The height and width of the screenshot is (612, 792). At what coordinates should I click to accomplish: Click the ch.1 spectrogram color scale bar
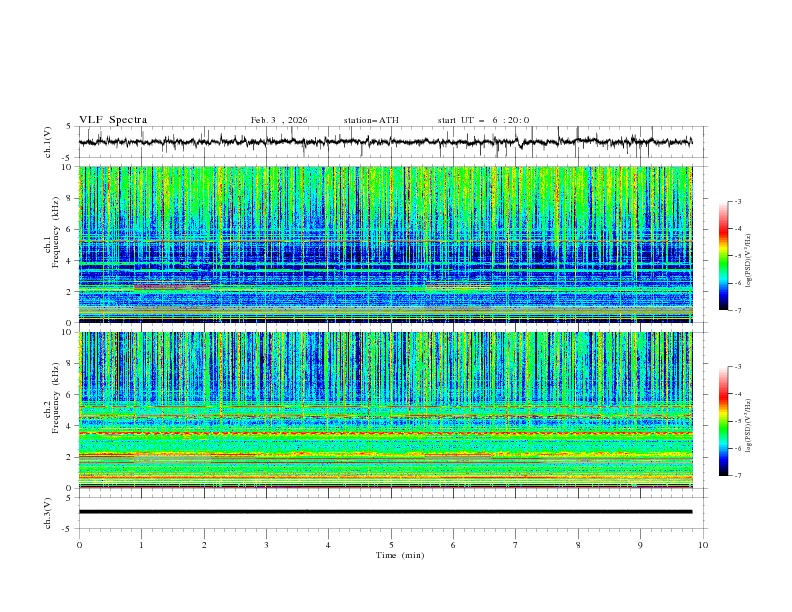723,255
